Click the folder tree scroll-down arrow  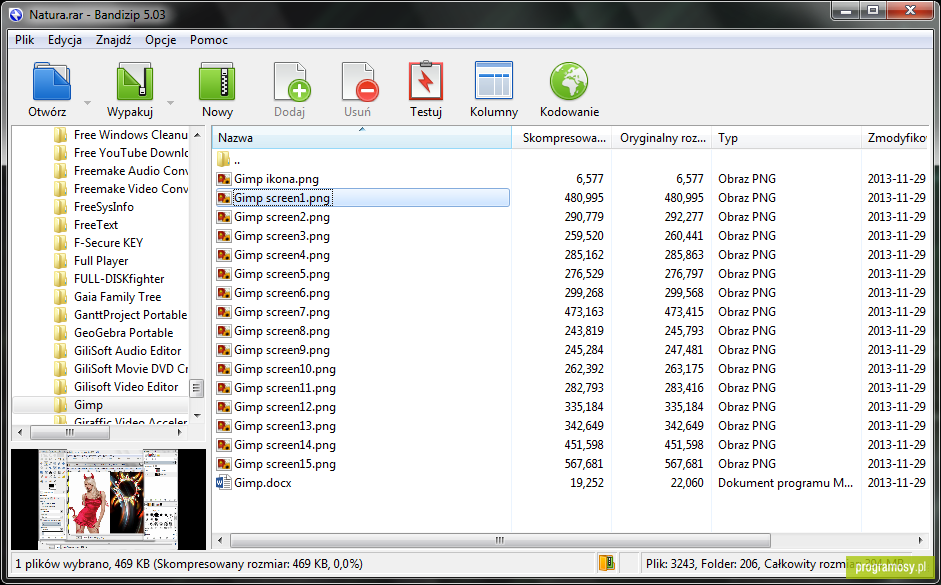tap(197, 415)
